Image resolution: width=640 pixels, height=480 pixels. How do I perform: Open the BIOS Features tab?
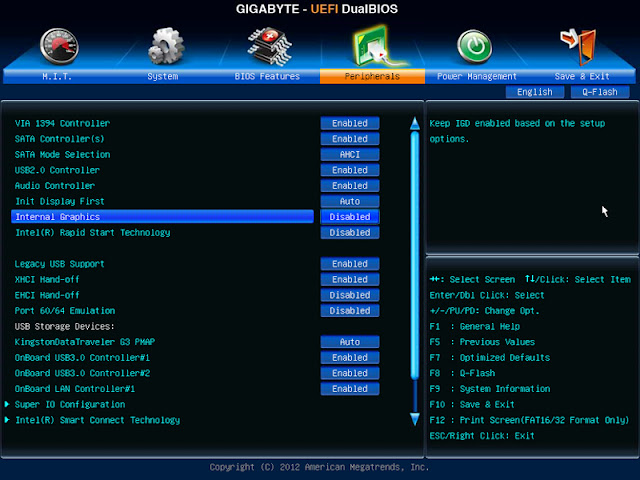coord(267,76)
